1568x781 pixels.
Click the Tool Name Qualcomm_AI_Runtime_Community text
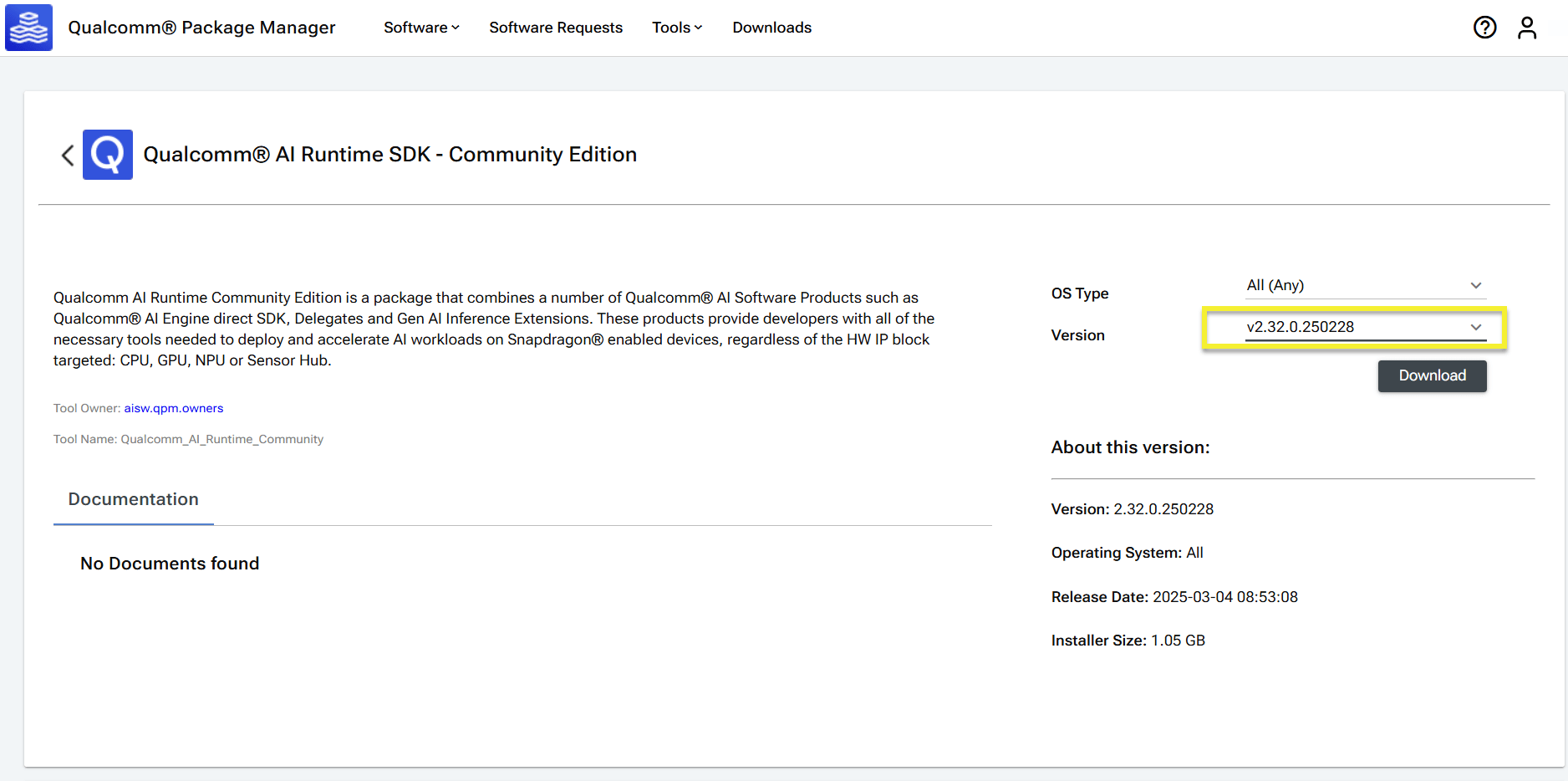pyautogui.click(x=188, y=439)
